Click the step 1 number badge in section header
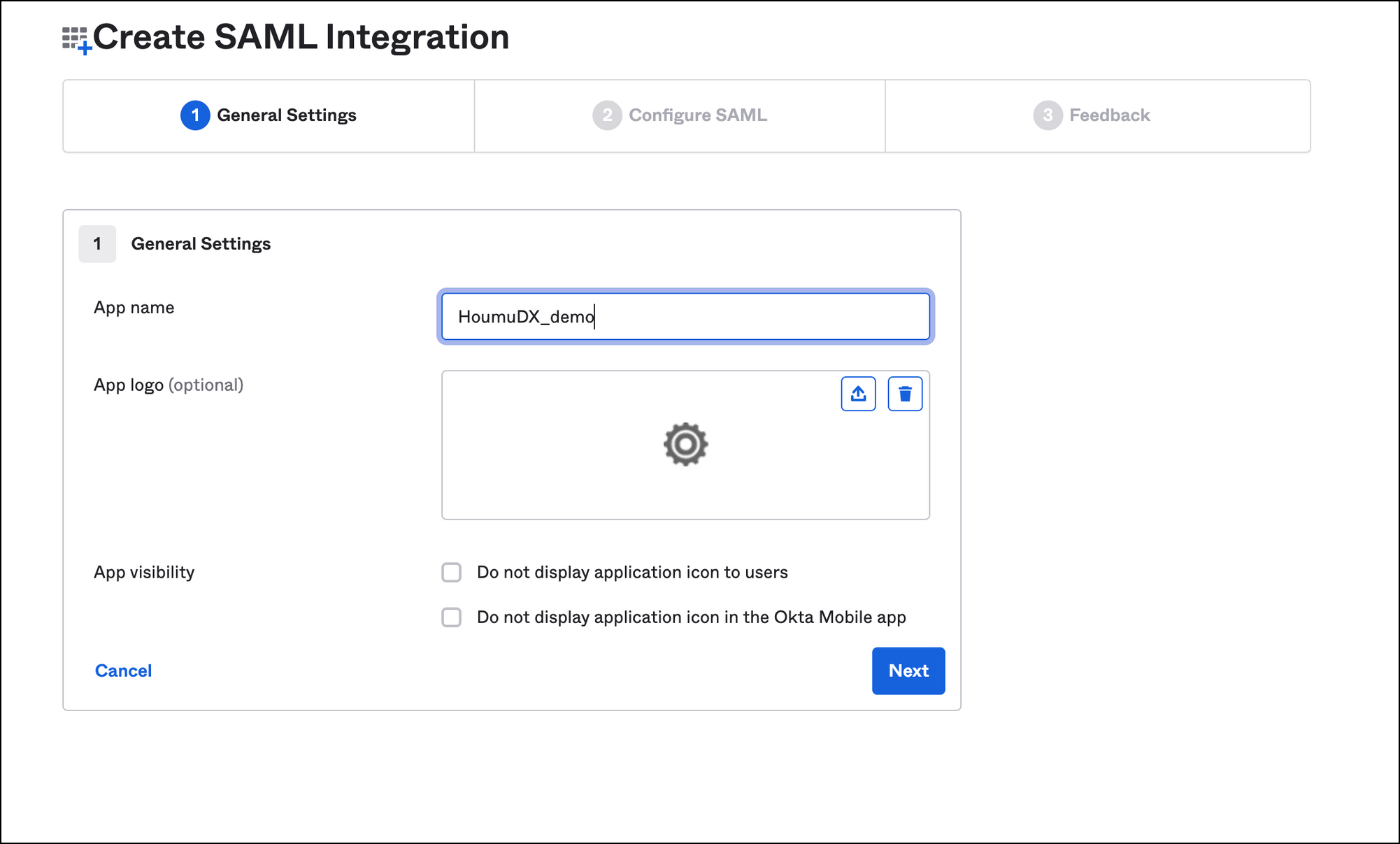Image resolution: width=1400 pixels, height=844 pixels. pos(97,244)
